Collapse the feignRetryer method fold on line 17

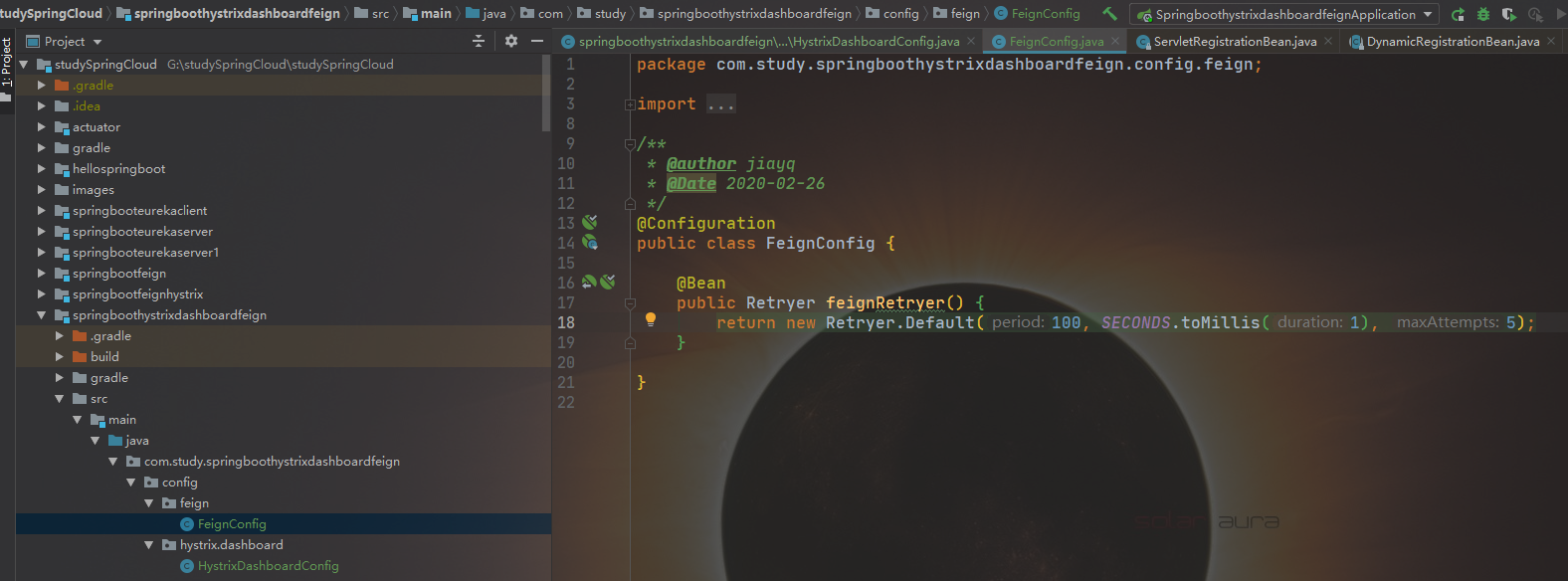point(630,303)
